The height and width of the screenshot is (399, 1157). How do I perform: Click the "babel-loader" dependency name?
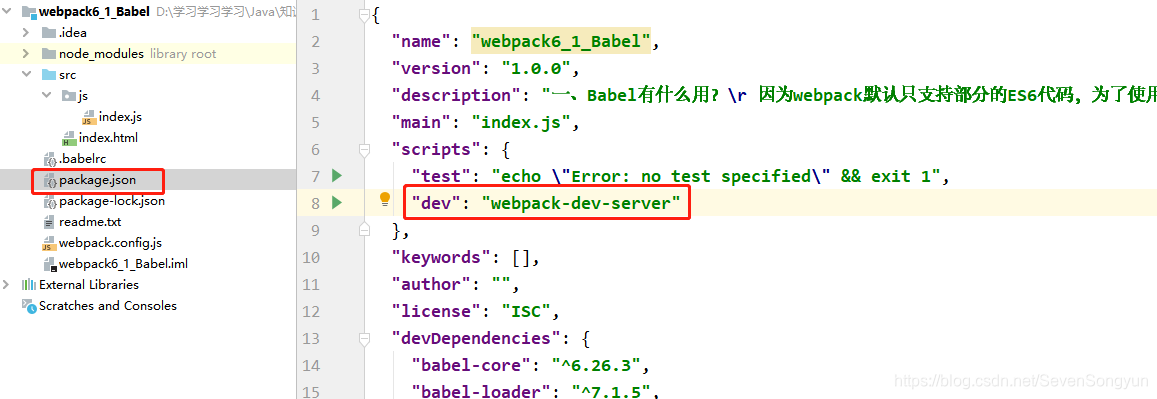481,391
